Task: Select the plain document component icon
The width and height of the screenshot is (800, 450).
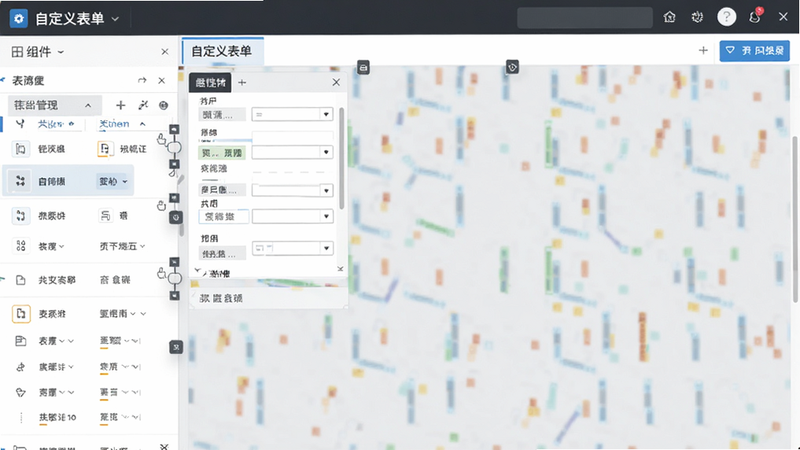Action: (20, 280)
